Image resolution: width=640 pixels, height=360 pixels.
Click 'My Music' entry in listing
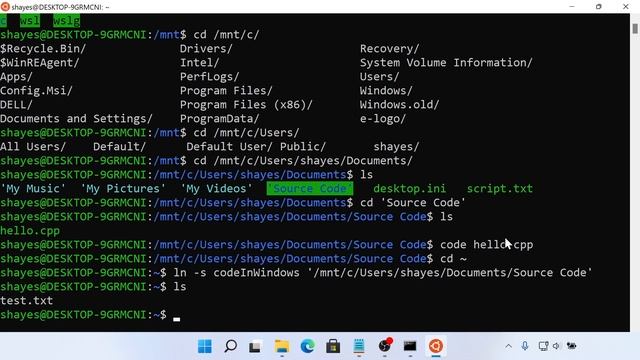point(33,189)
